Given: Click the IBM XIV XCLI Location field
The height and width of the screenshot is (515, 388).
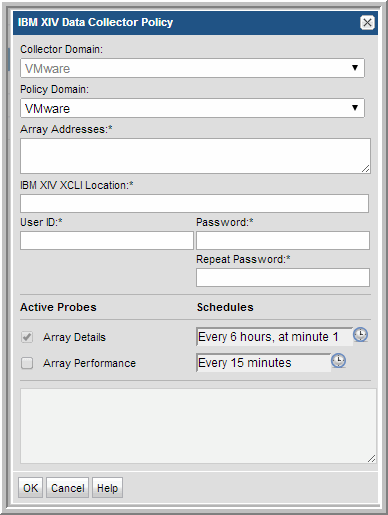Looking at the screenshot, I should 194,203.
